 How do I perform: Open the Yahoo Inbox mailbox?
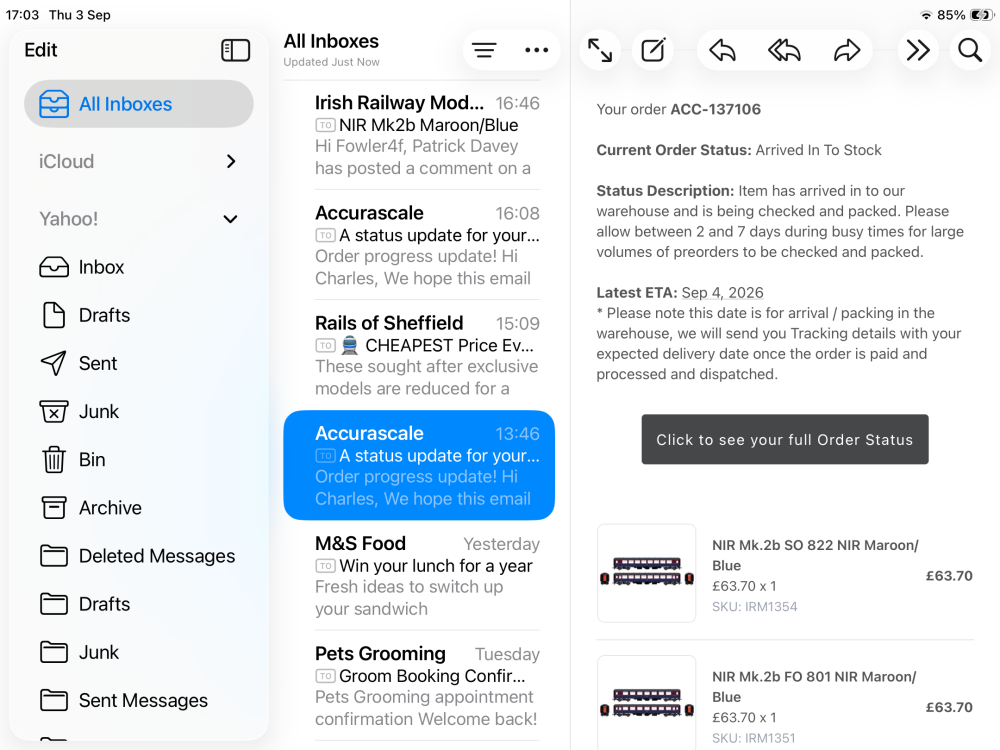coord(138,267)
